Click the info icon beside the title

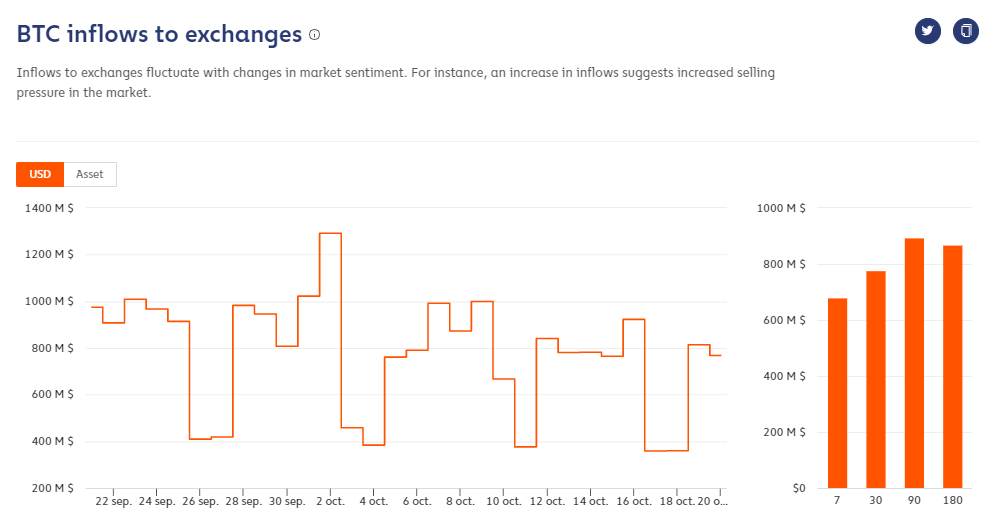tap(315, 34)
